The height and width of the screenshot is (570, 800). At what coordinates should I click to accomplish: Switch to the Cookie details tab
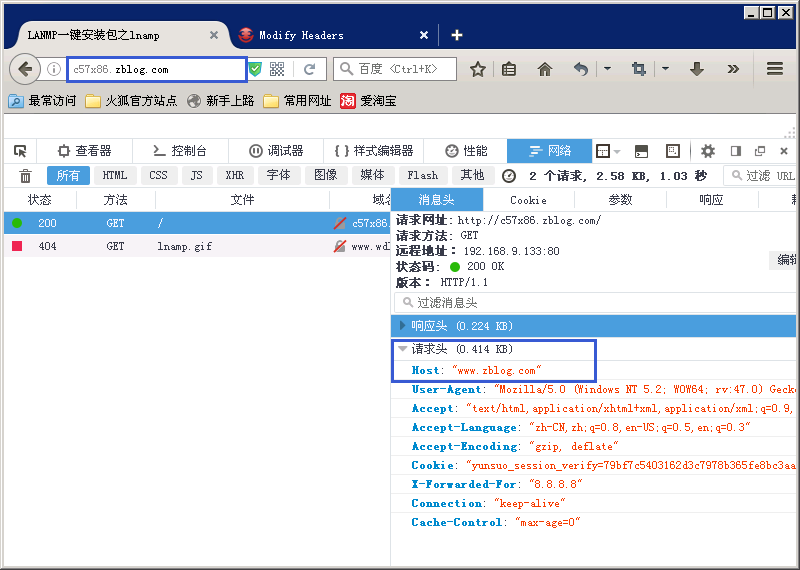coord(528,200)
